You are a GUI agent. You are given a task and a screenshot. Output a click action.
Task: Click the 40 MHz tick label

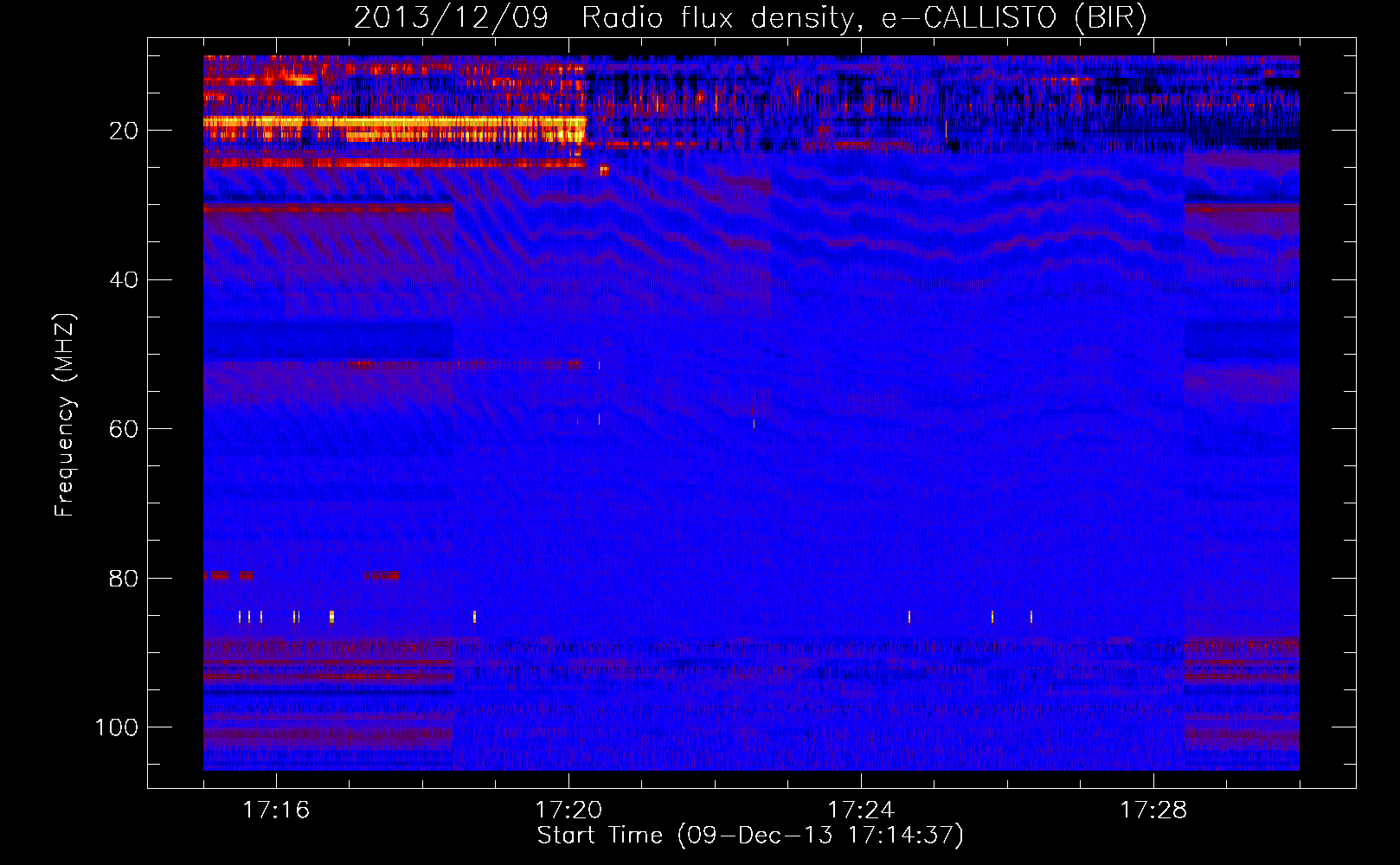click(124, 280)
